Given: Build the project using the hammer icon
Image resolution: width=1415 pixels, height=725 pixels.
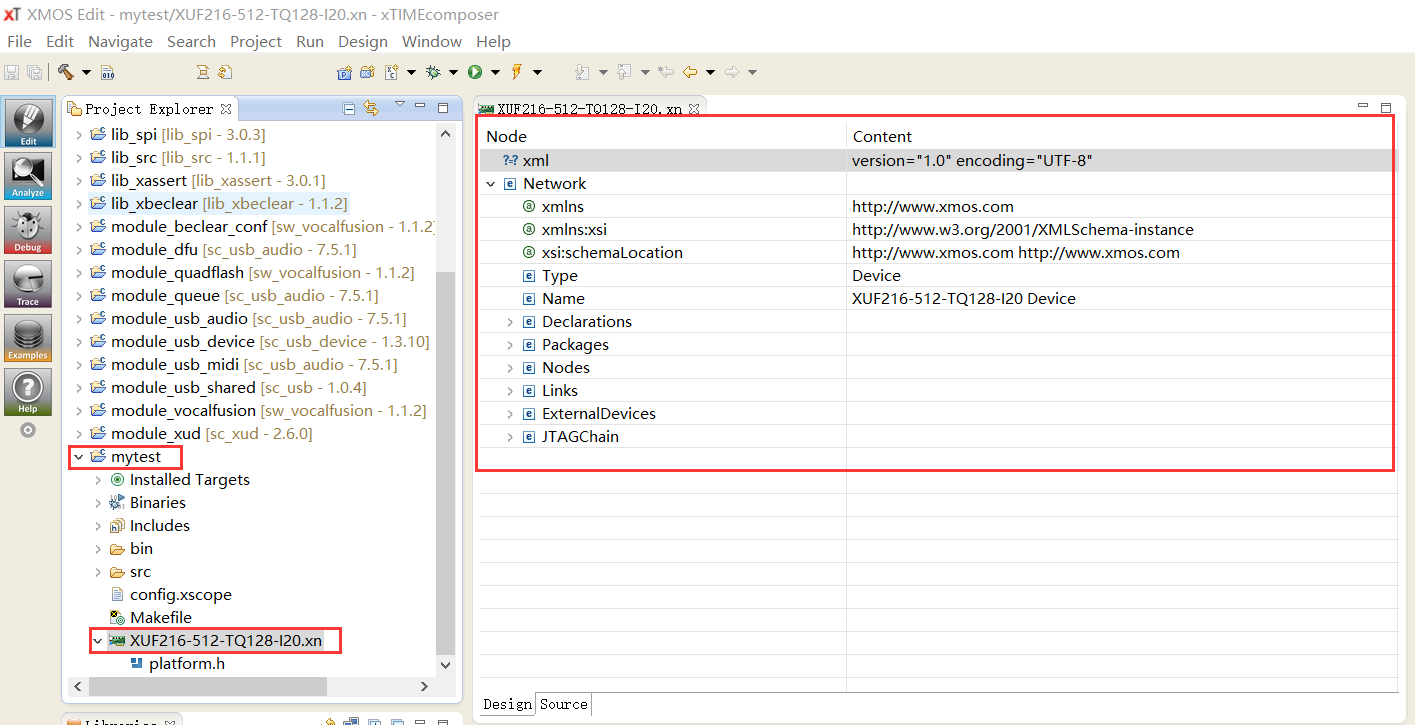Looking at the screenshot, I should (x=66, y=71).
